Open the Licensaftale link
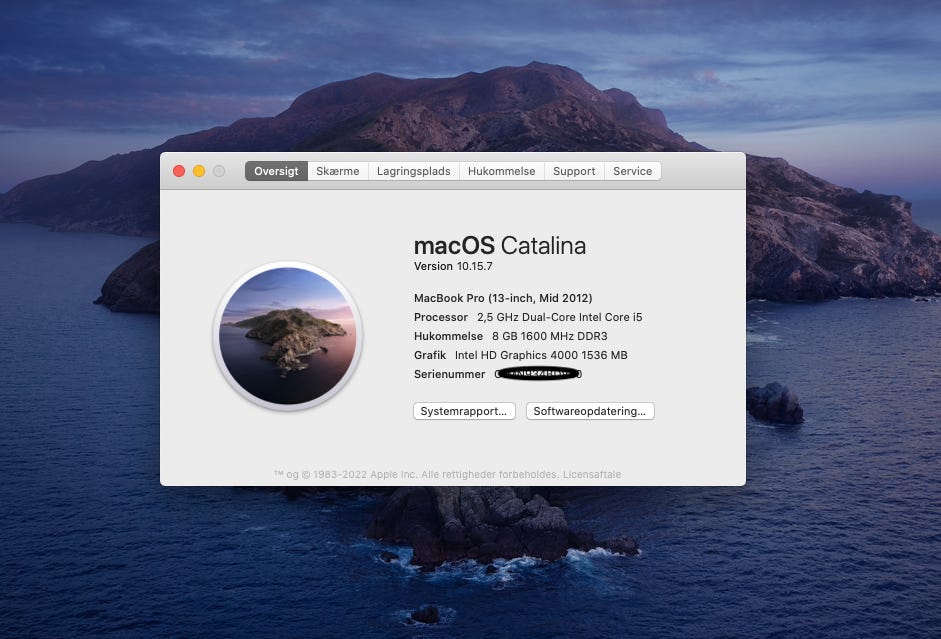 (592, 474)
